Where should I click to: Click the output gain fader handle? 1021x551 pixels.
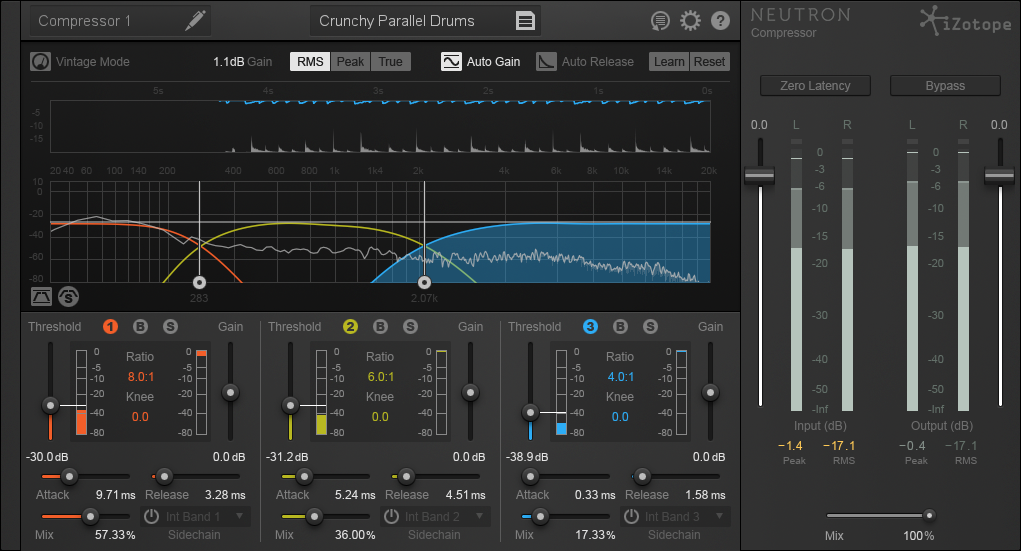pos(1000,175)
